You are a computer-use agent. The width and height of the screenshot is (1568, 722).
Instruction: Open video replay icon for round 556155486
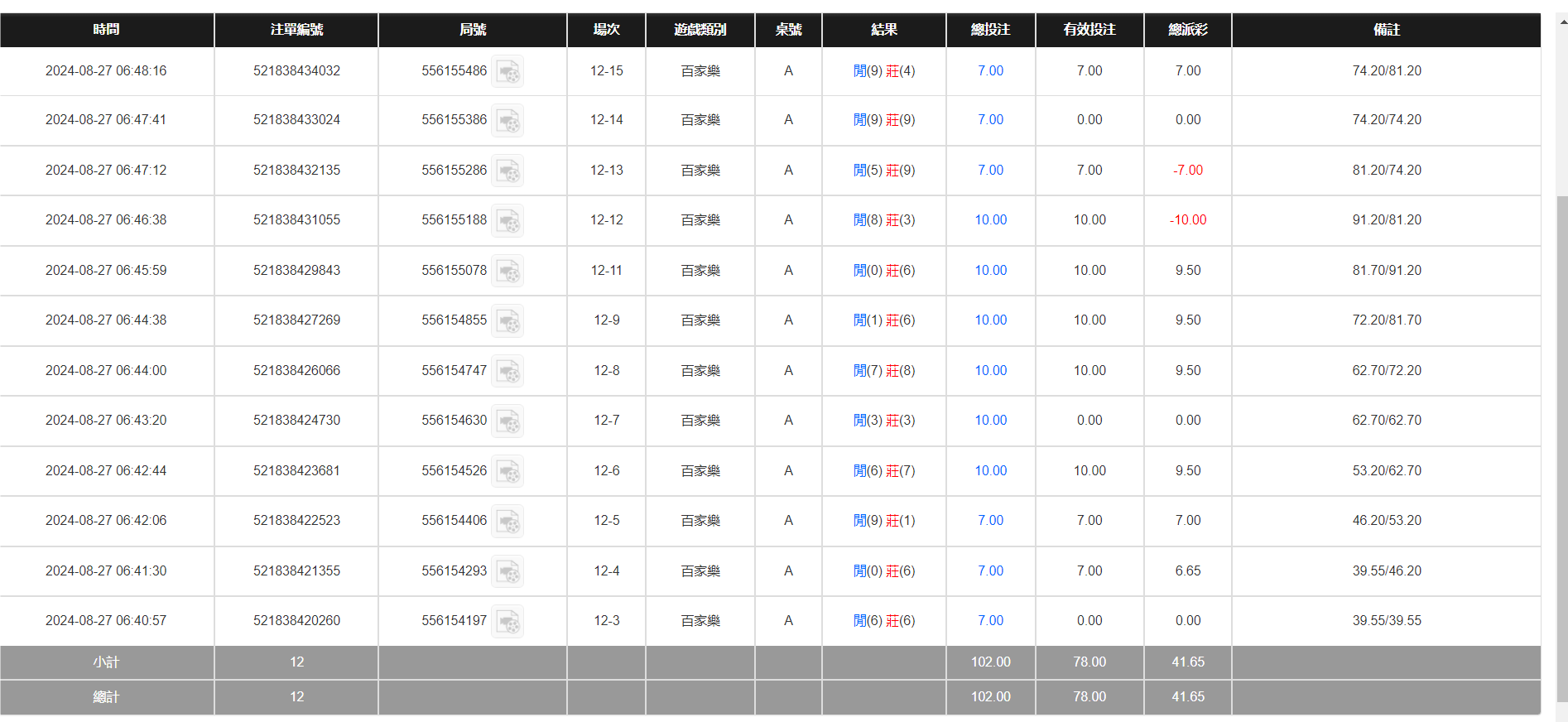(507, 71)
